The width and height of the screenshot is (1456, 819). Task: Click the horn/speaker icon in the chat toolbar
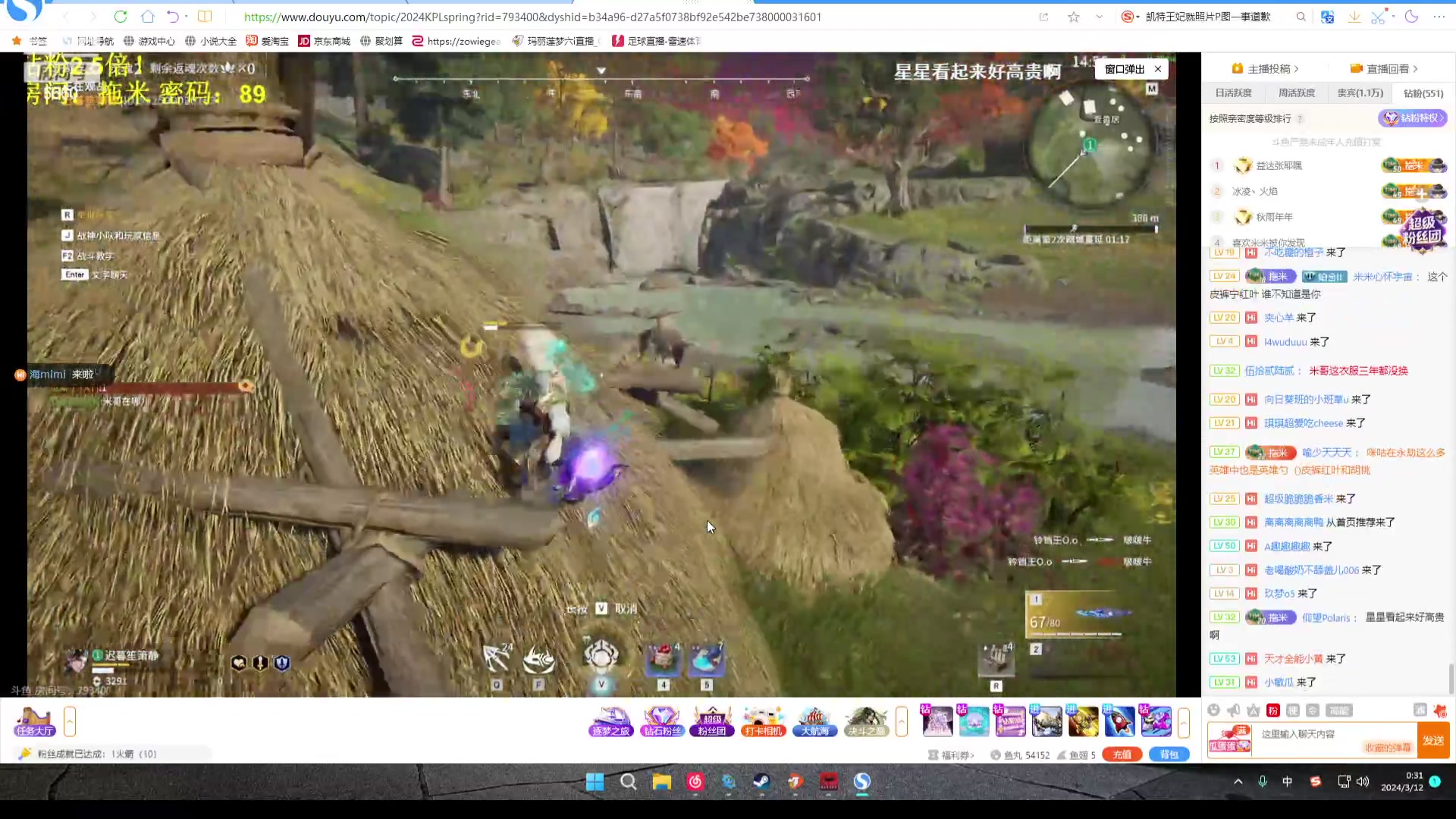(1234, 710)
